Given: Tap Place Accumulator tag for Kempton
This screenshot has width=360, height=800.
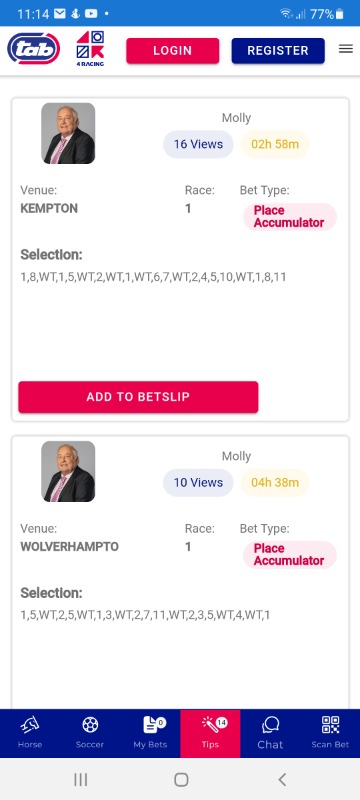Looking at the screenshot, I should tap(289, 217).
